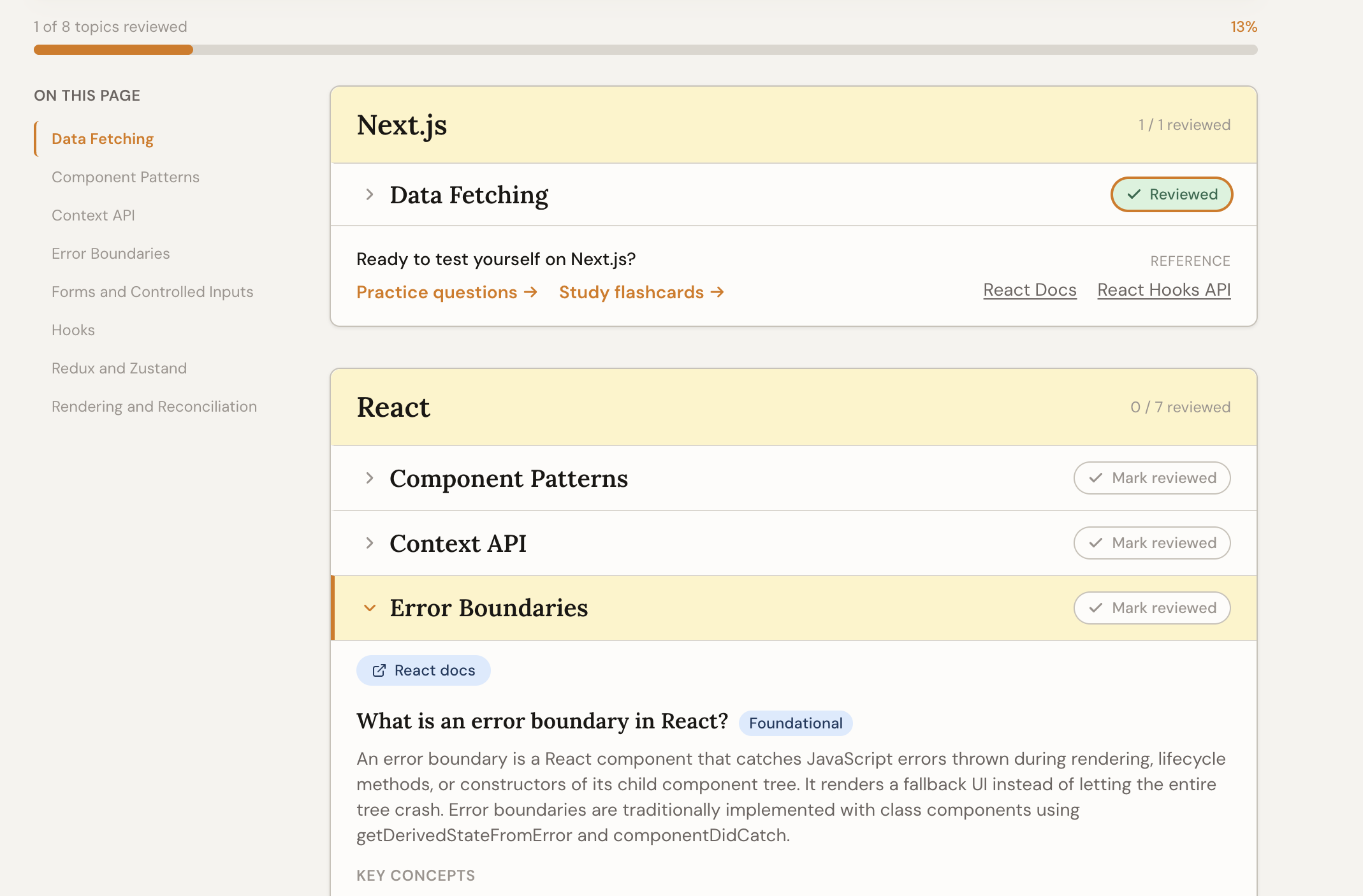Click the Data Fetching topic title

click(x=469, y=194)
